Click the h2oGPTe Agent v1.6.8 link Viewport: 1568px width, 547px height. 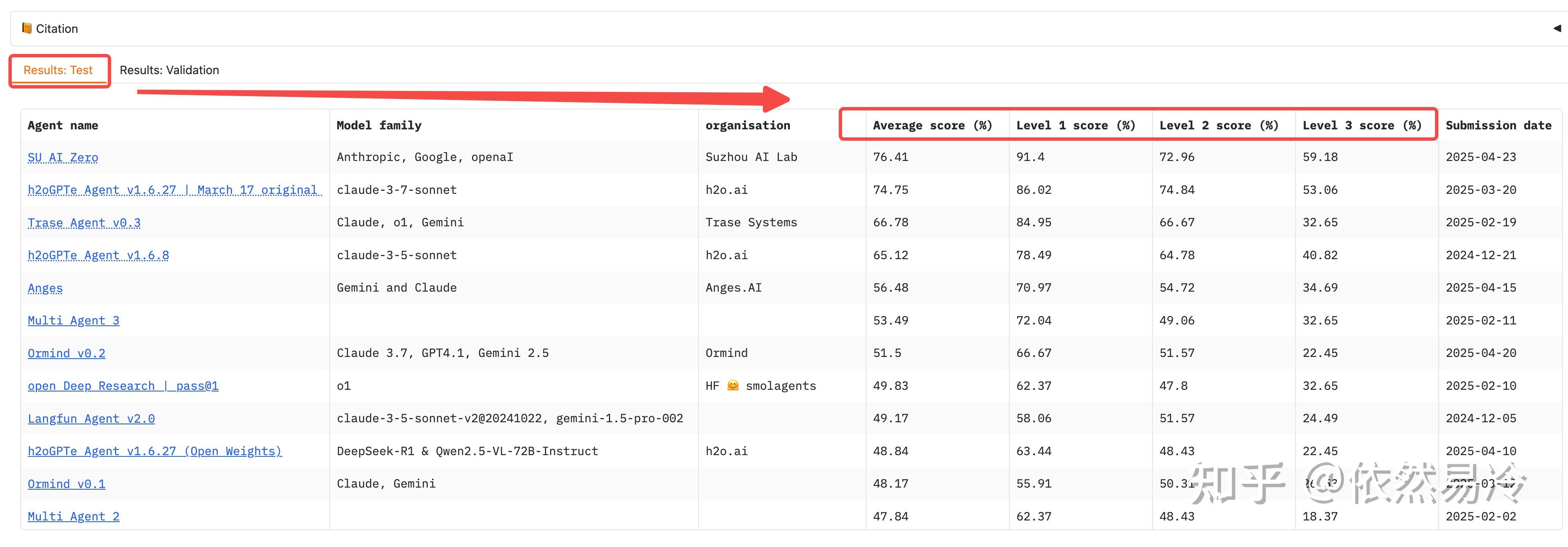click(x=98, y=255)
